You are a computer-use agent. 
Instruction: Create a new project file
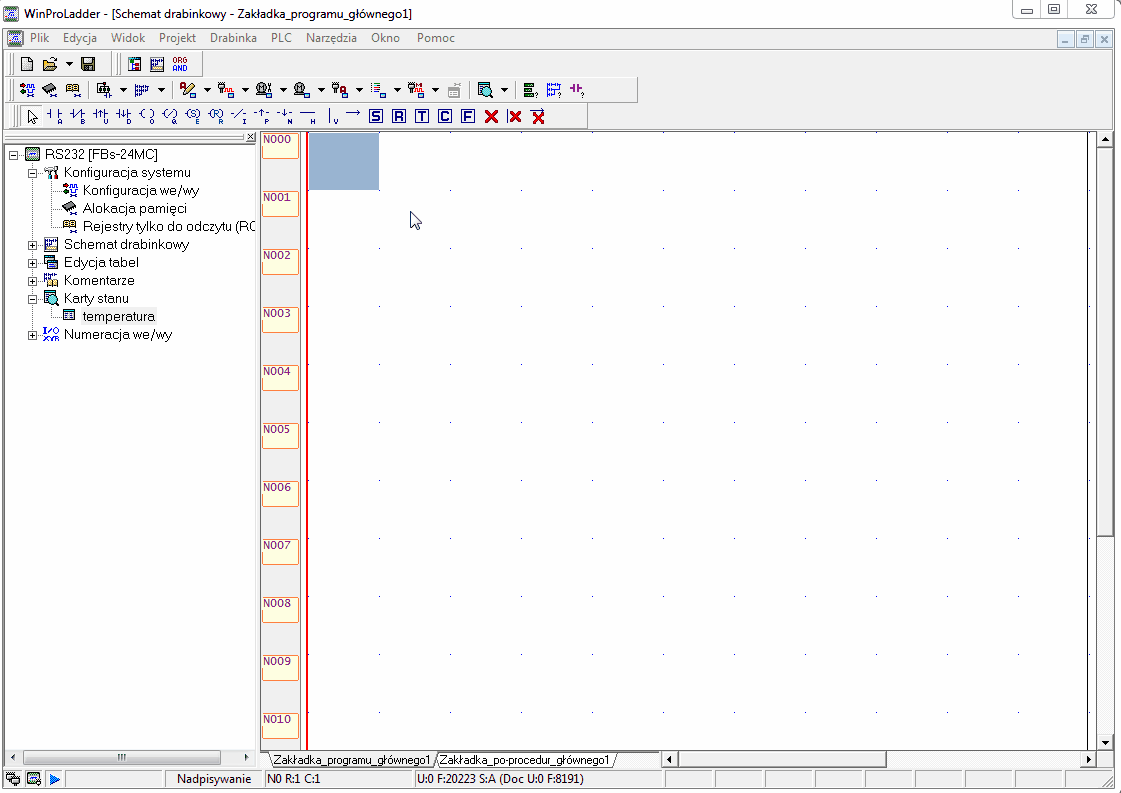tap(27, 64)
